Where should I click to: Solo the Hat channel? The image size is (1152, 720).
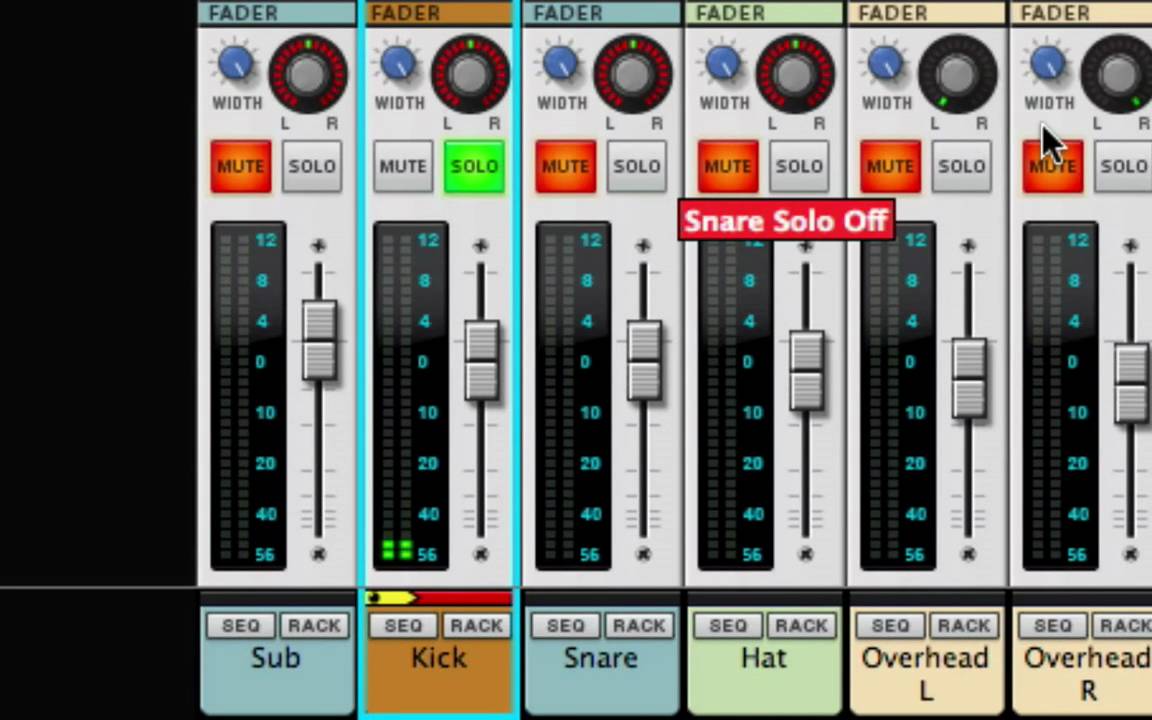(799, 167)
